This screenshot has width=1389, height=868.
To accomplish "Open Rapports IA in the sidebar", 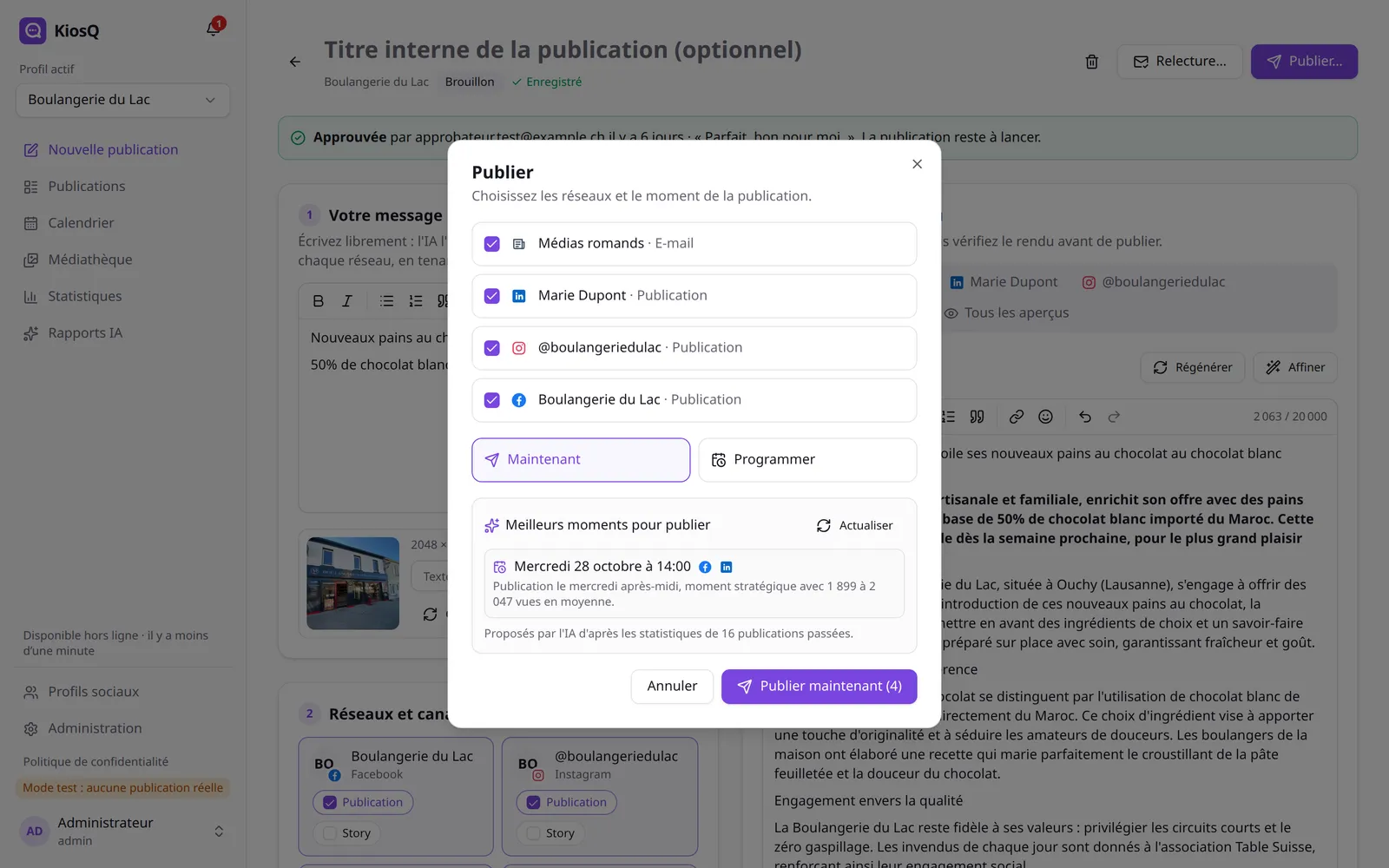I will [122, 333].
